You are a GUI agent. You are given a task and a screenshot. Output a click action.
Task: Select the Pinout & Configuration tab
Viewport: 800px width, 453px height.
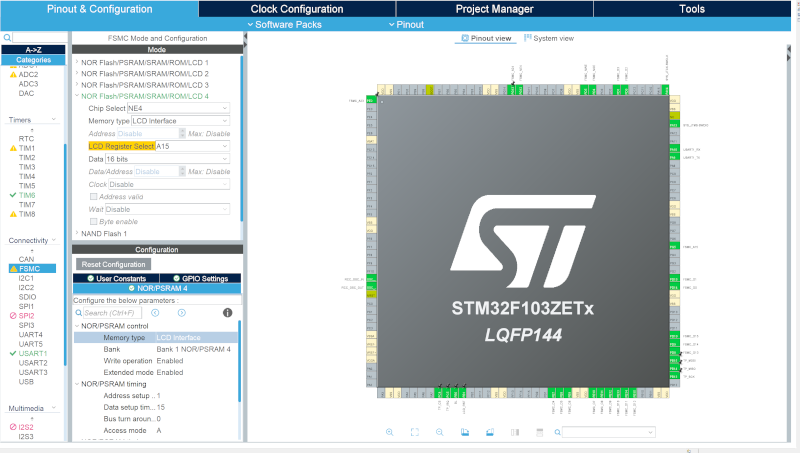click(99, 9)
